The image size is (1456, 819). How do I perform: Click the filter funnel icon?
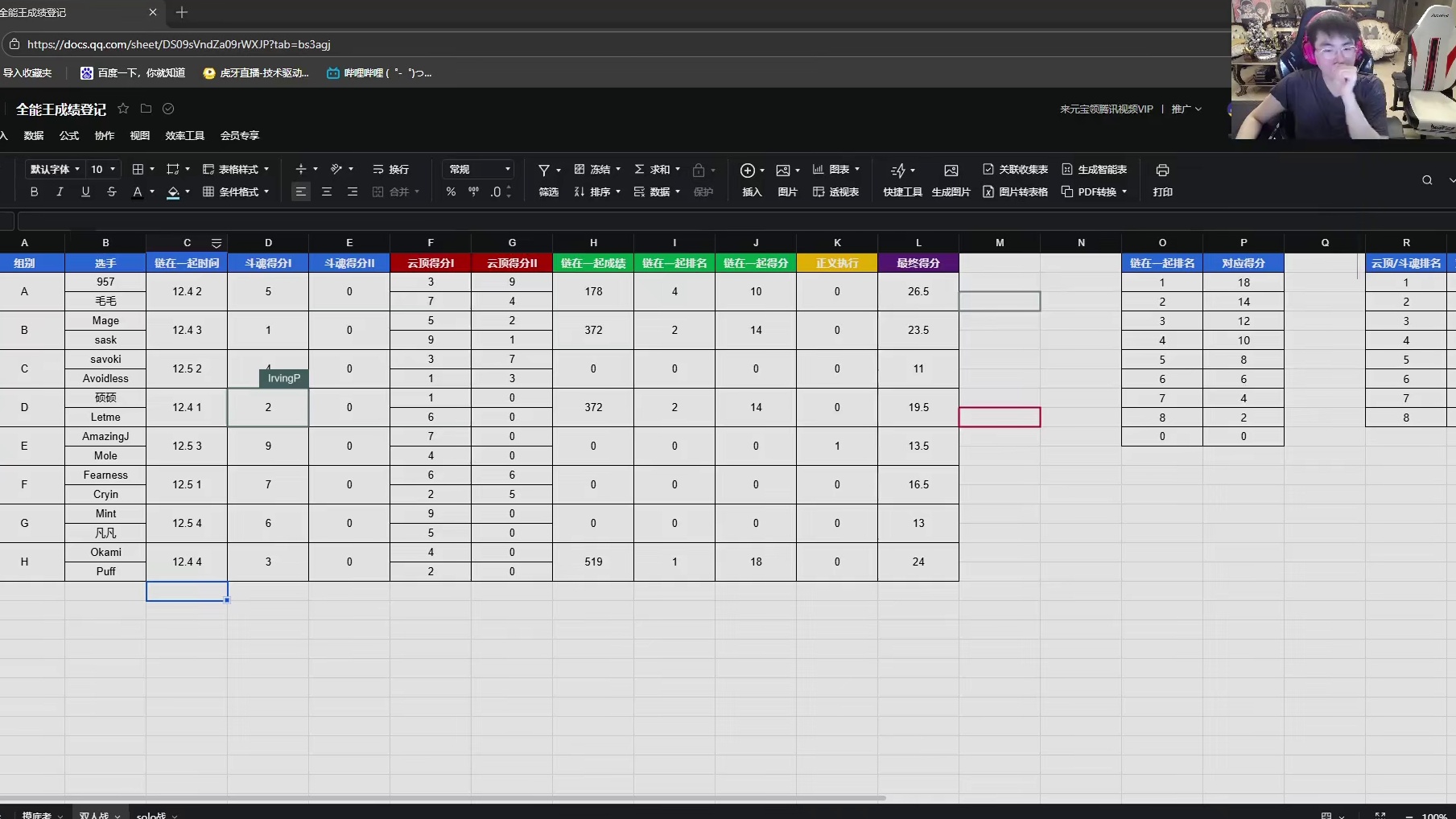(x=544, y=171)
